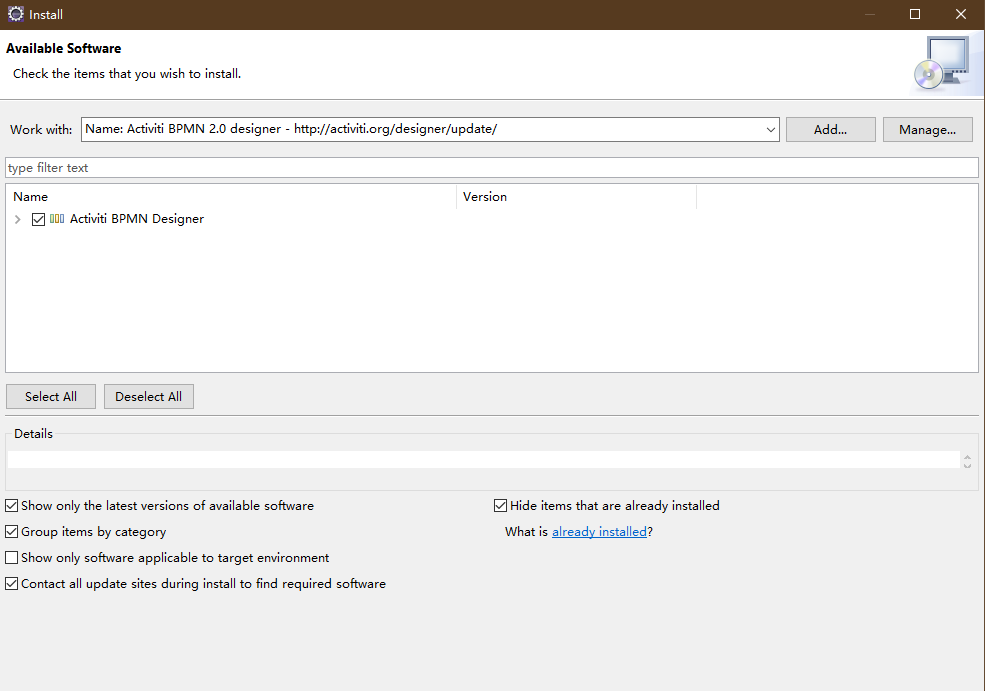
Task: Click the Add... button
Action: tap(830, 129)
